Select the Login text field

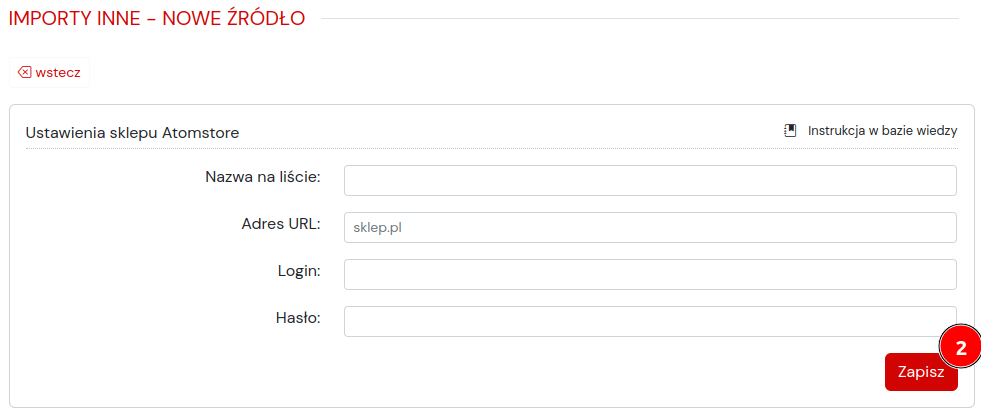(x=650, y=274)
